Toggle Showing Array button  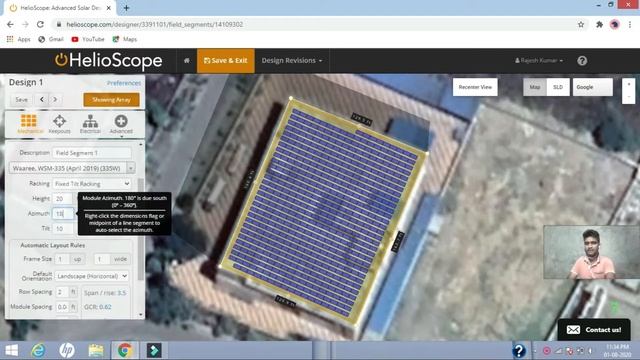coord(111,100)
